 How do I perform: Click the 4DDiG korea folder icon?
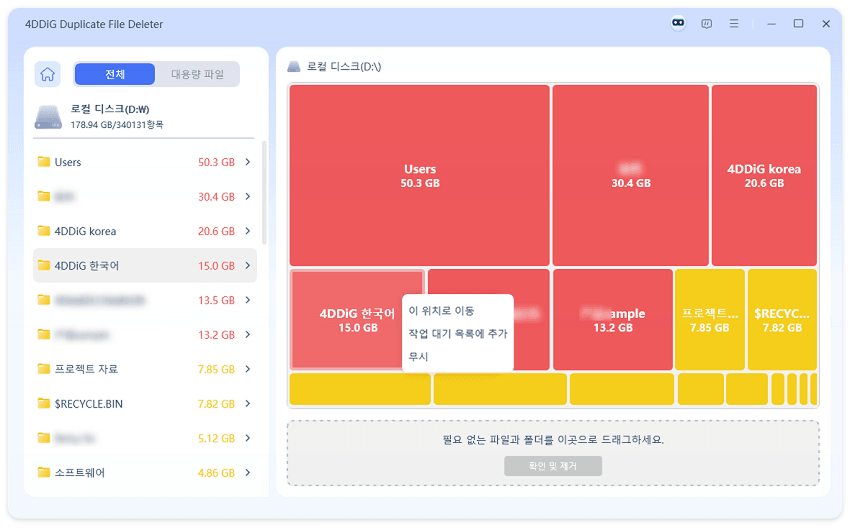tap(43, 231)
